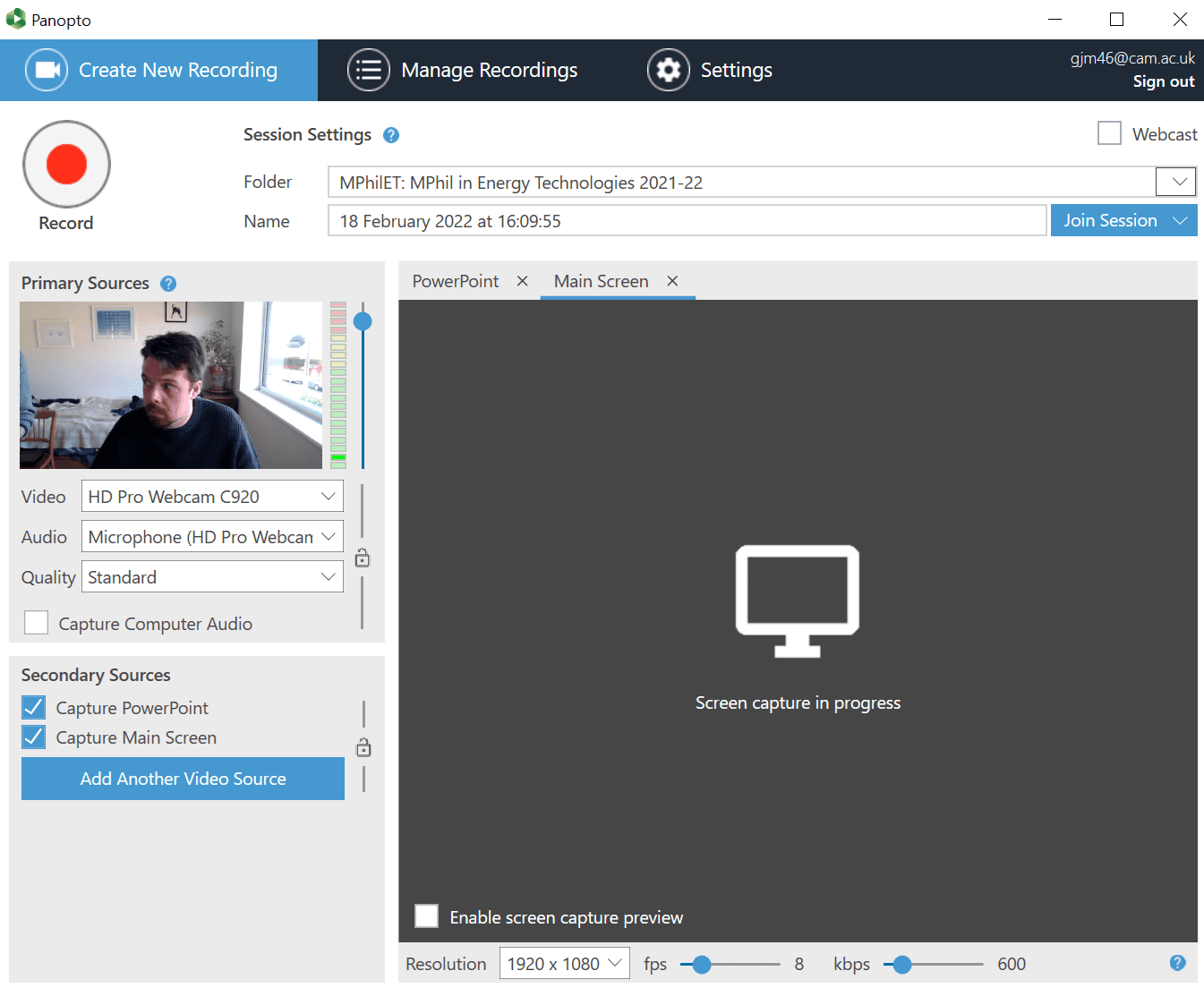Close the PowerPoint tab with X

[x=523, y=281]
